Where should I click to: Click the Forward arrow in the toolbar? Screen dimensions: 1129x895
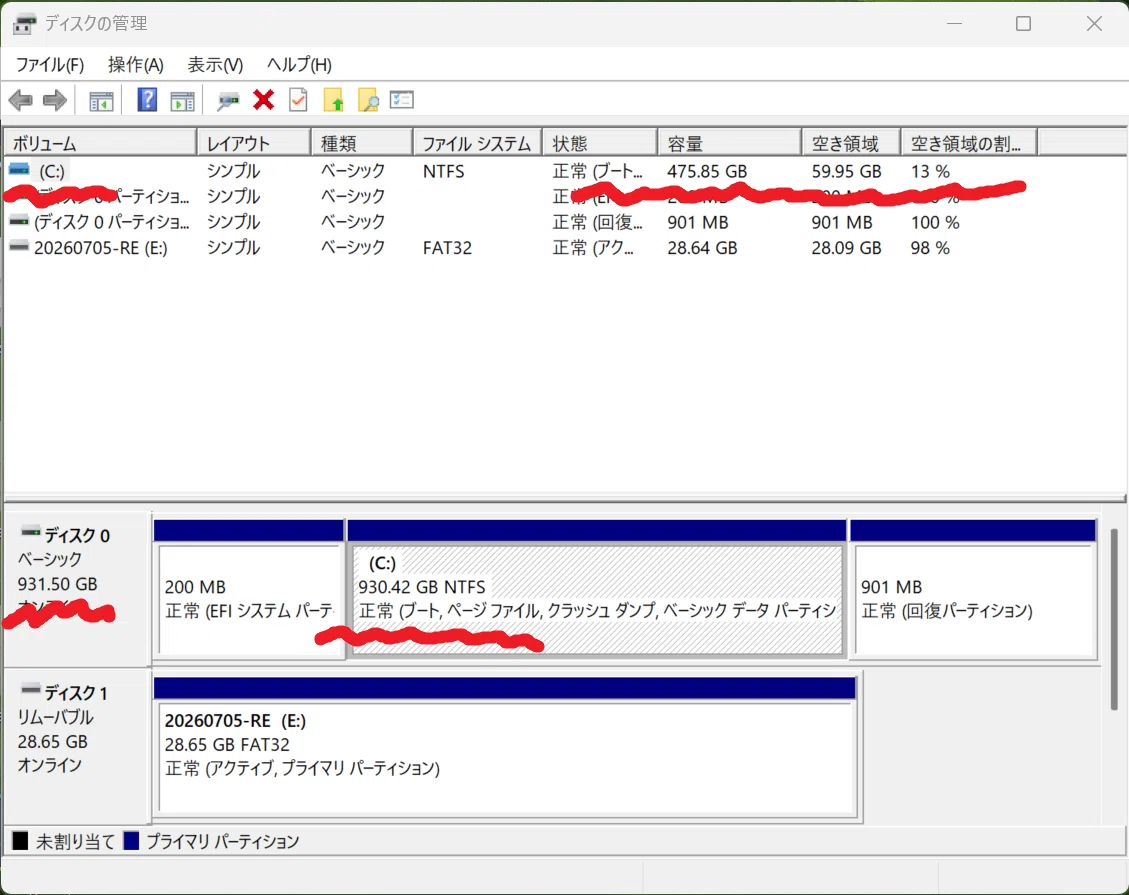[x=55, y=100]
